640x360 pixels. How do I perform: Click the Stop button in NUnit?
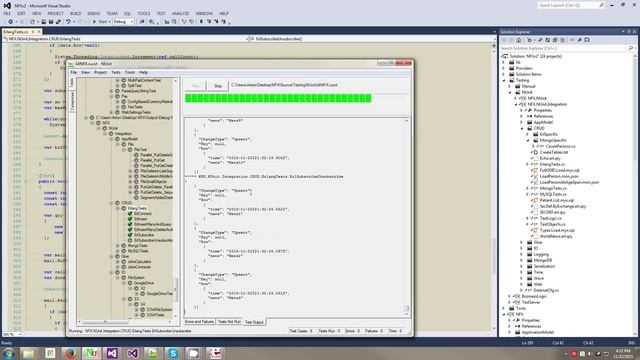coord(218,86)
